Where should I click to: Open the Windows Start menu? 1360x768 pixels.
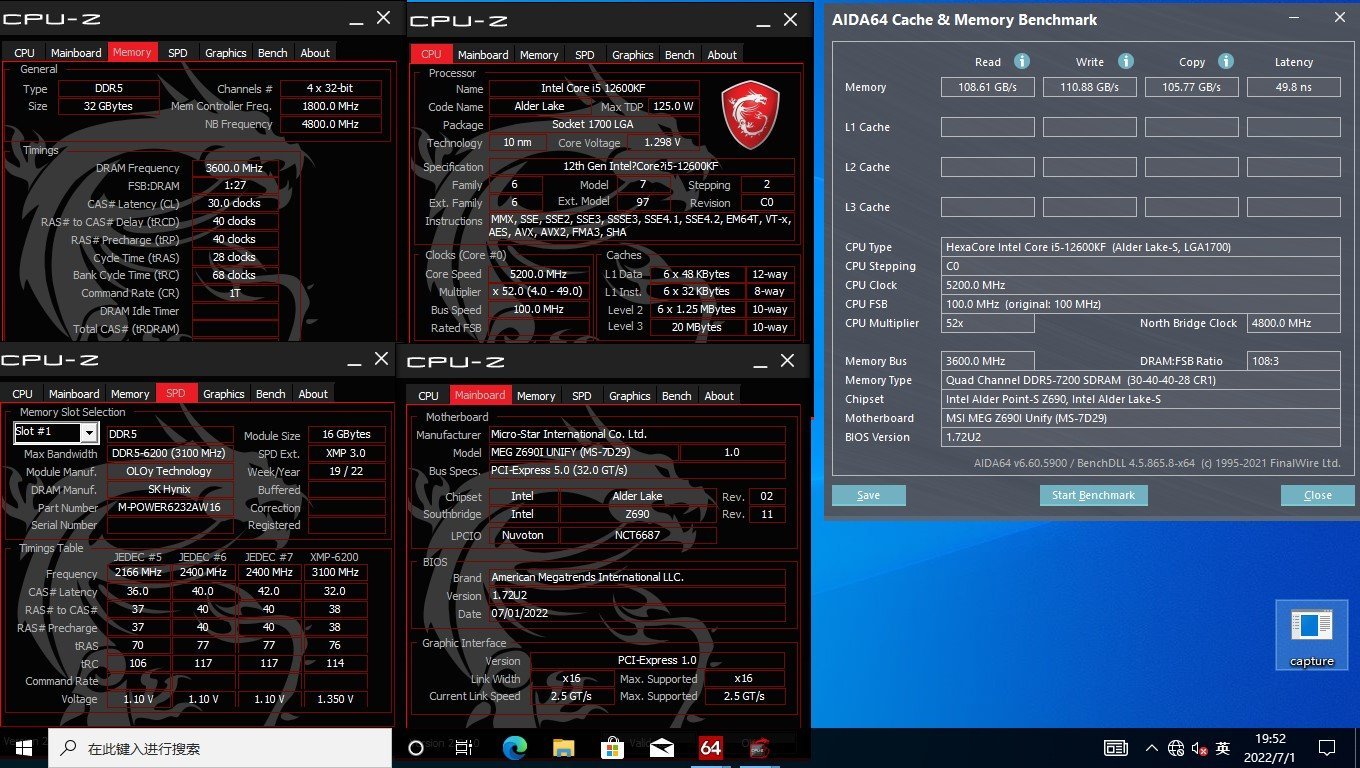[24, 747]
